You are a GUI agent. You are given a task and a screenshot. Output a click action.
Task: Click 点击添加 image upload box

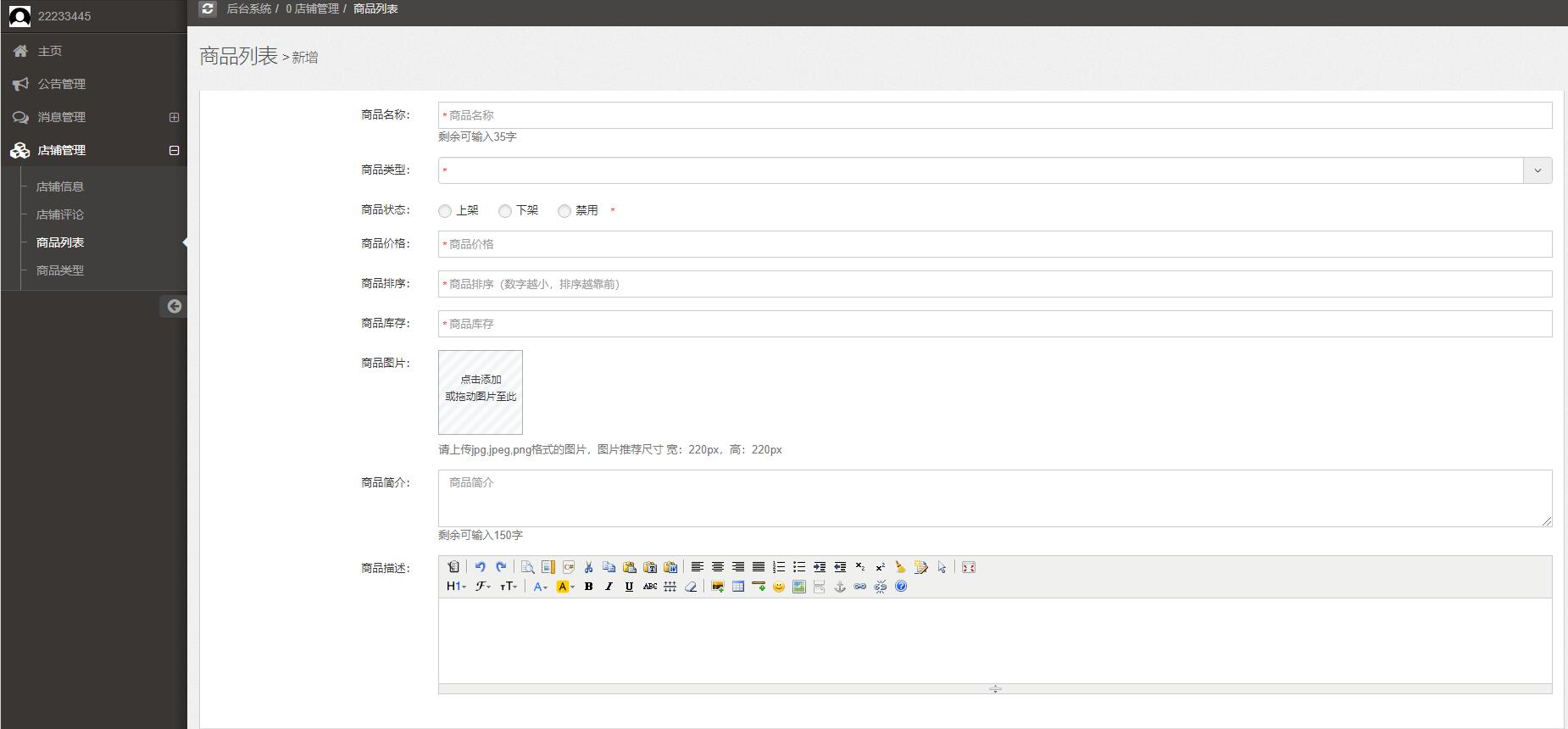tap(481, 392)
